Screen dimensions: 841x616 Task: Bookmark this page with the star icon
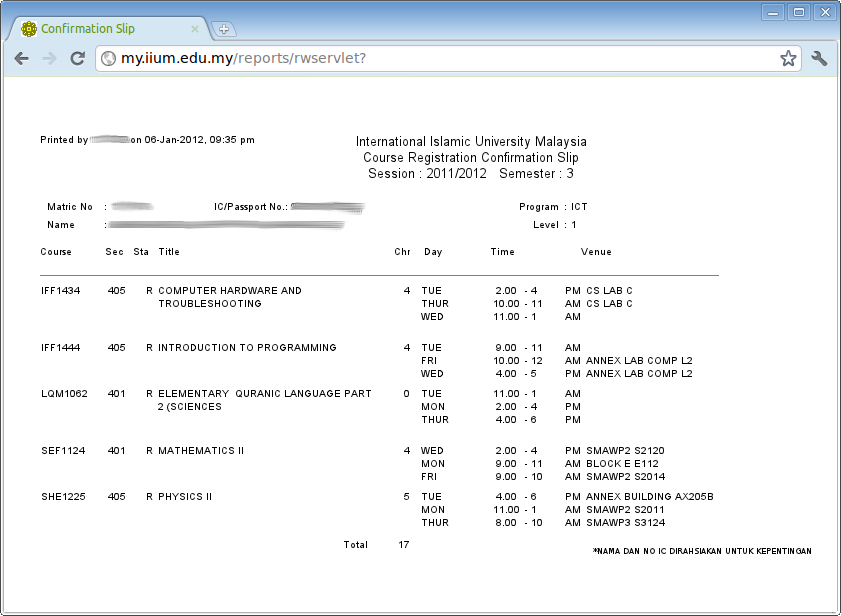[x=788, y=58]
